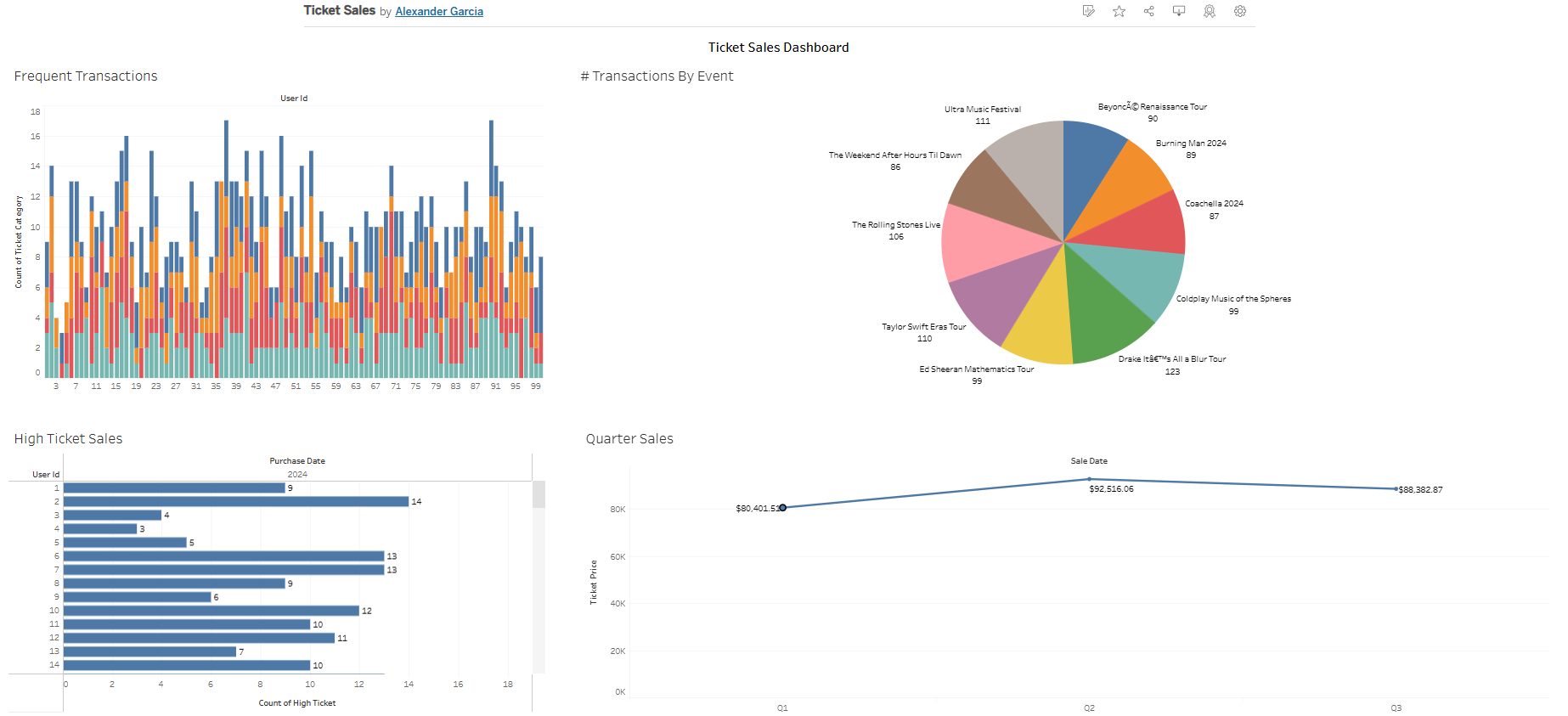
Task: Open the edit visualization icon
Action: [x=1088, y=11]
